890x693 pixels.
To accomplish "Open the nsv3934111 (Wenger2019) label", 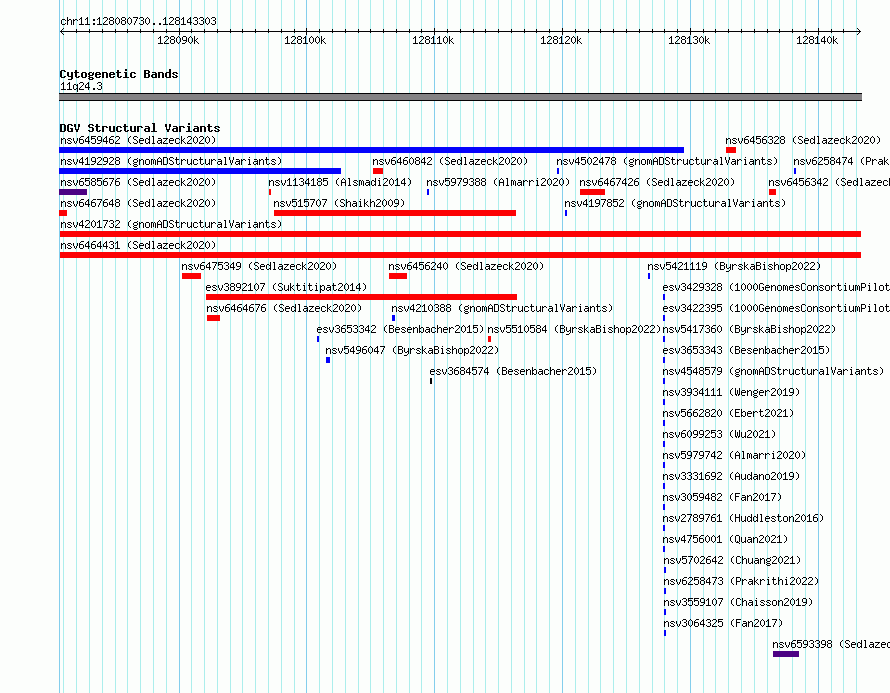I will [731, 392].
